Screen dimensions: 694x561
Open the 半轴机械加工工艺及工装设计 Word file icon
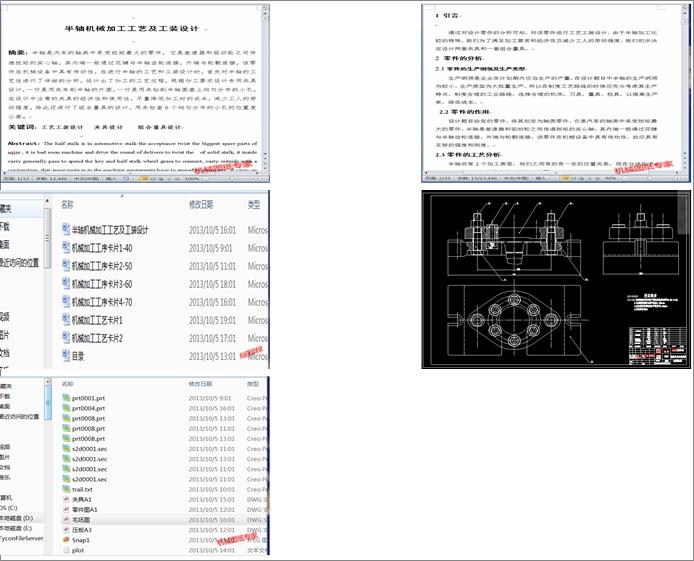(x=66, y=229)
